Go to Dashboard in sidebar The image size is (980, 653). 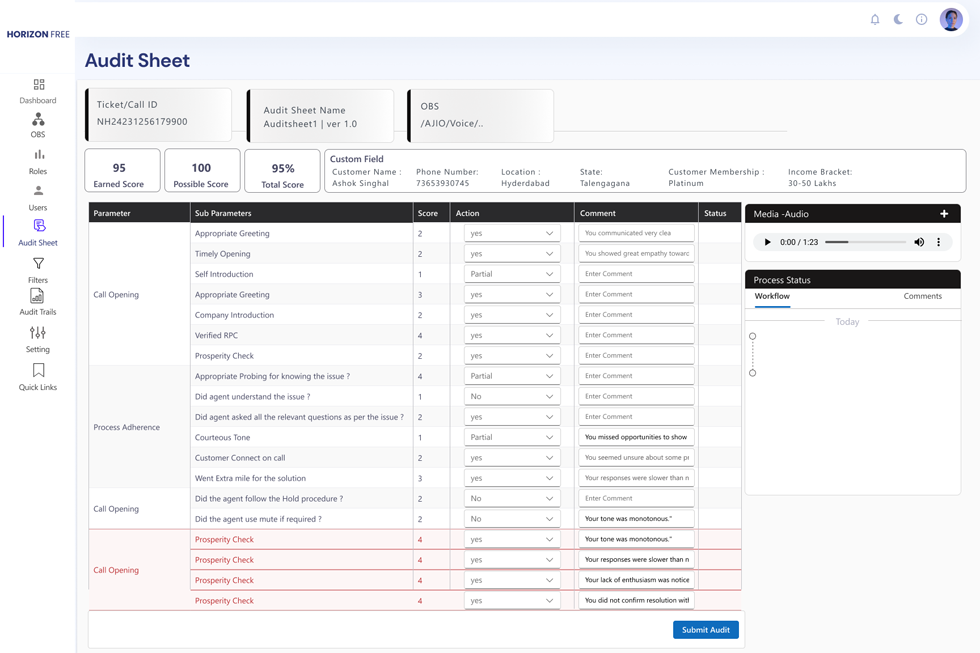click(x=38, y=91)
